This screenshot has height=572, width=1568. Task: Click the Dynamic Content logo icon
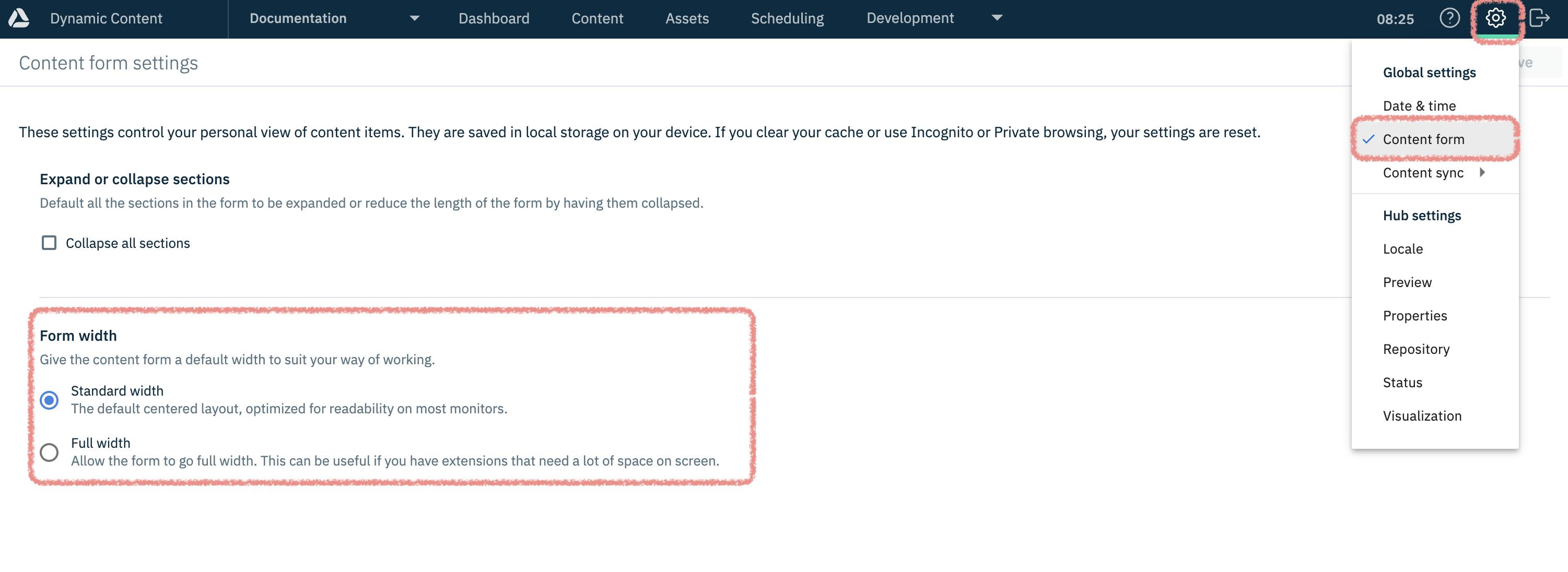18,18
